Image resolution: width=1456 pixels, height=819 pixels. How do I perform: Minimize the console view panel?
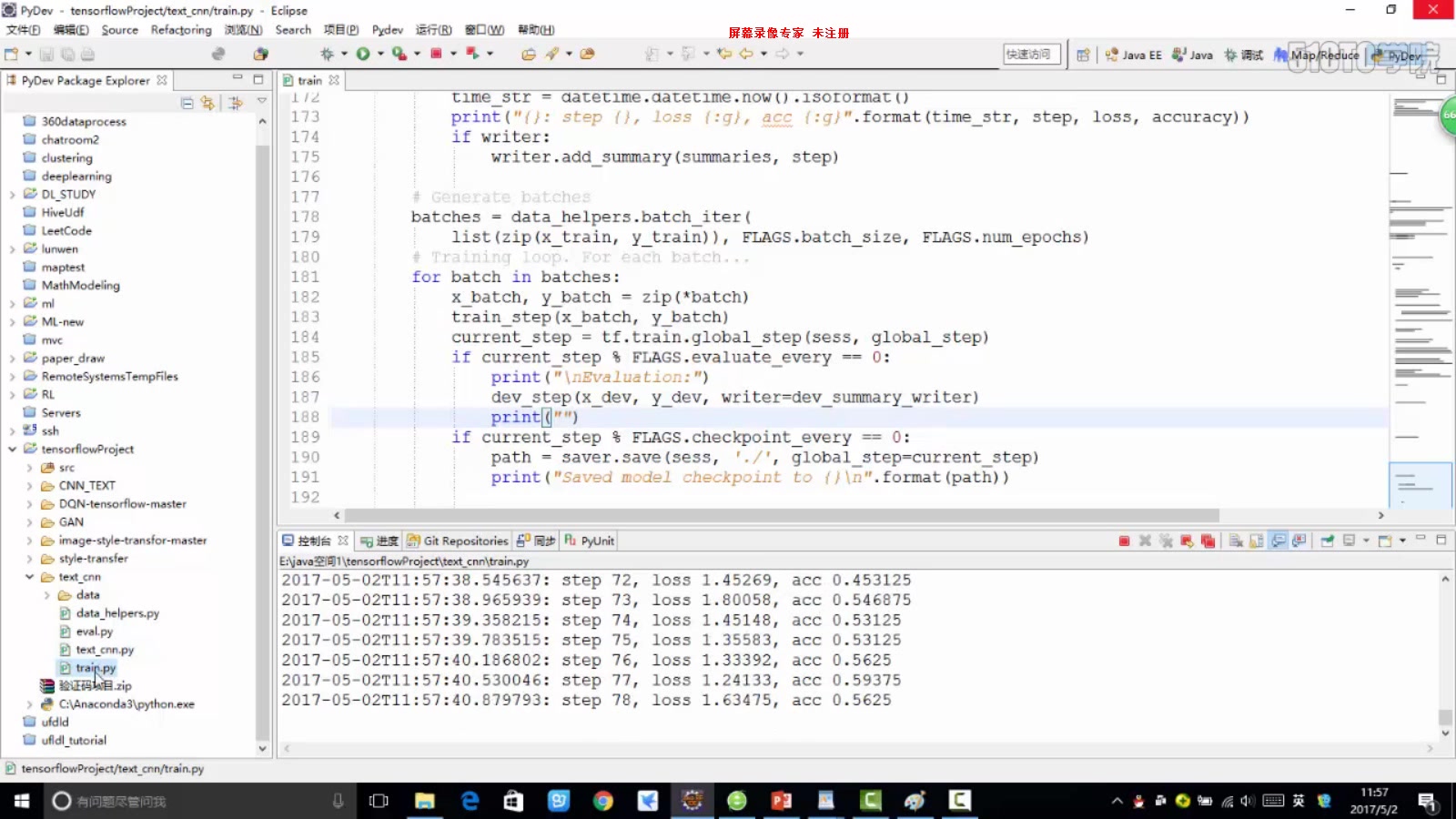(x=1421, y=539)
